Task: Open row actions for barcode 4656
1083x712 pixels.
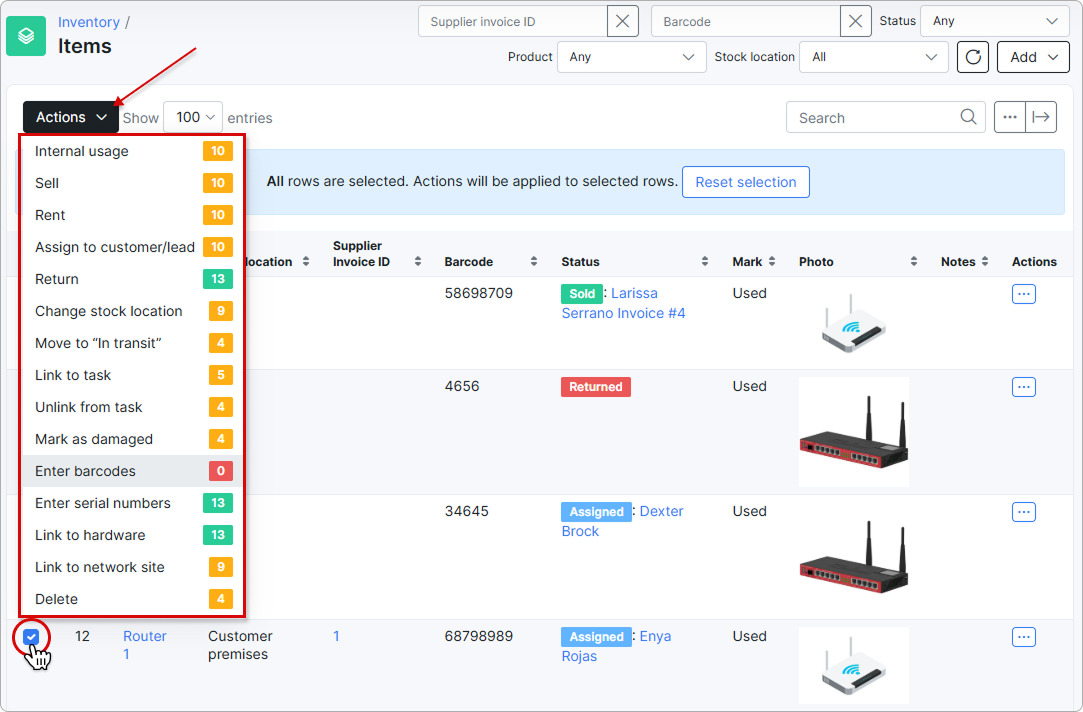Action: pos(1024,387)
